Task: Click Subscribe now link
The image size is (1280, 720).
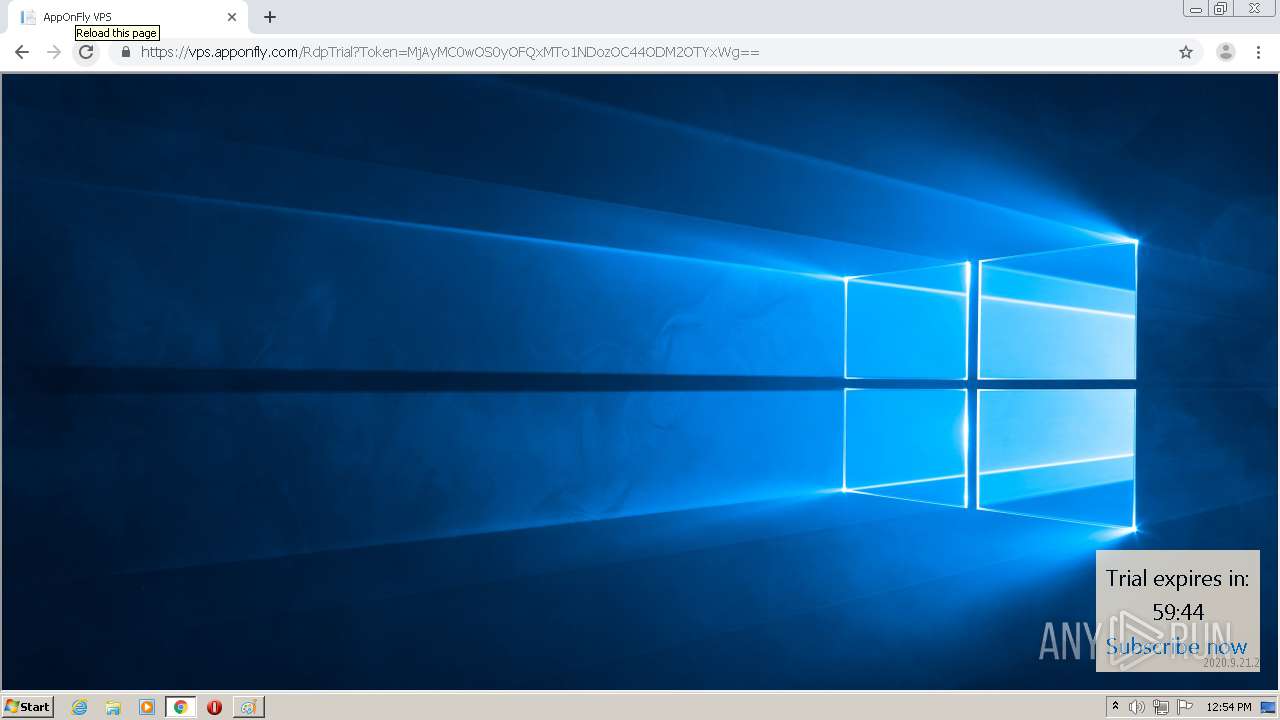Action: point(1177,647)
